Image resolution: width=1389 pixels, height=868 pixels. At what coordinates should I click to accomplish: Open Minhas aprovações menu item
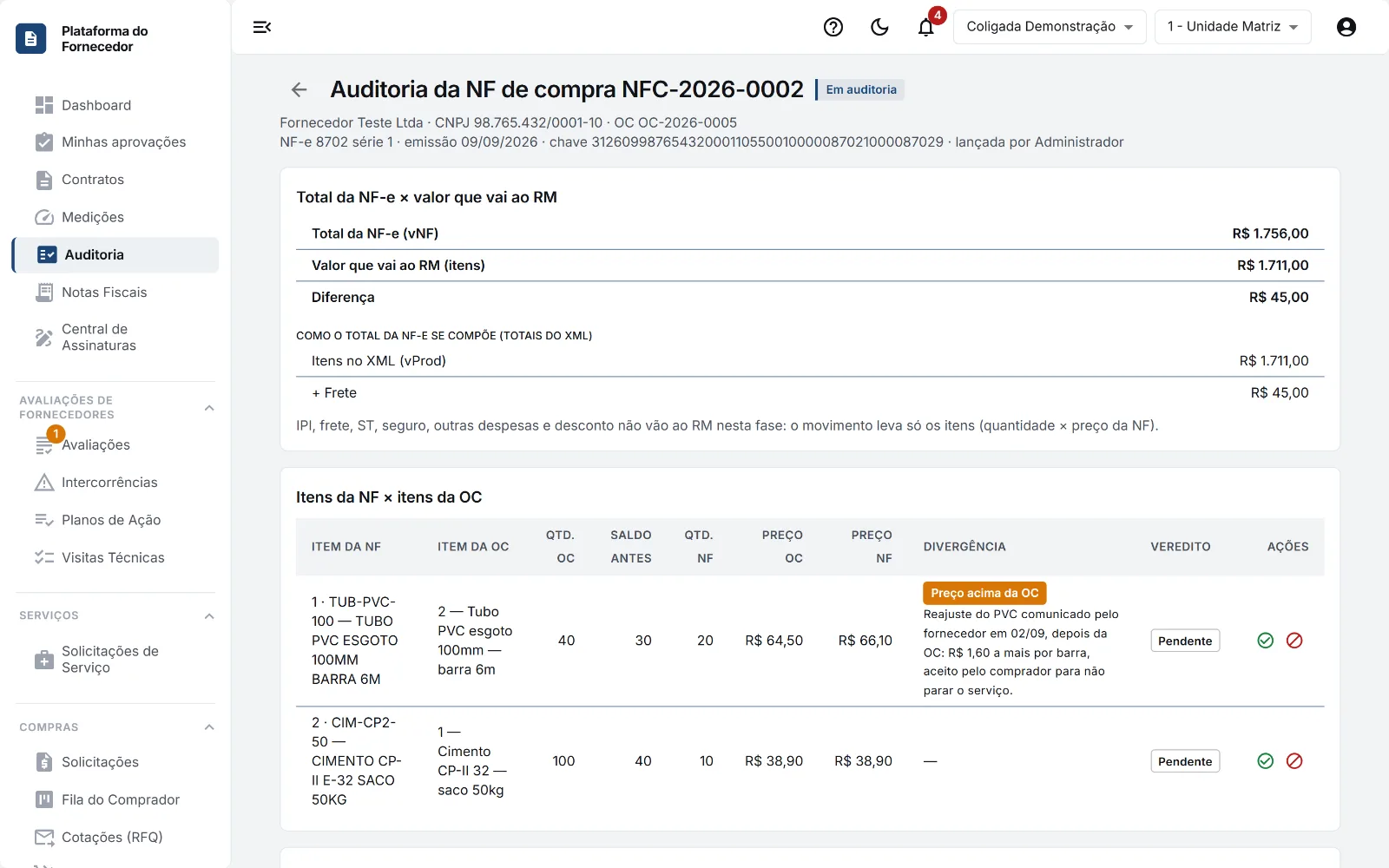[115, 142]
